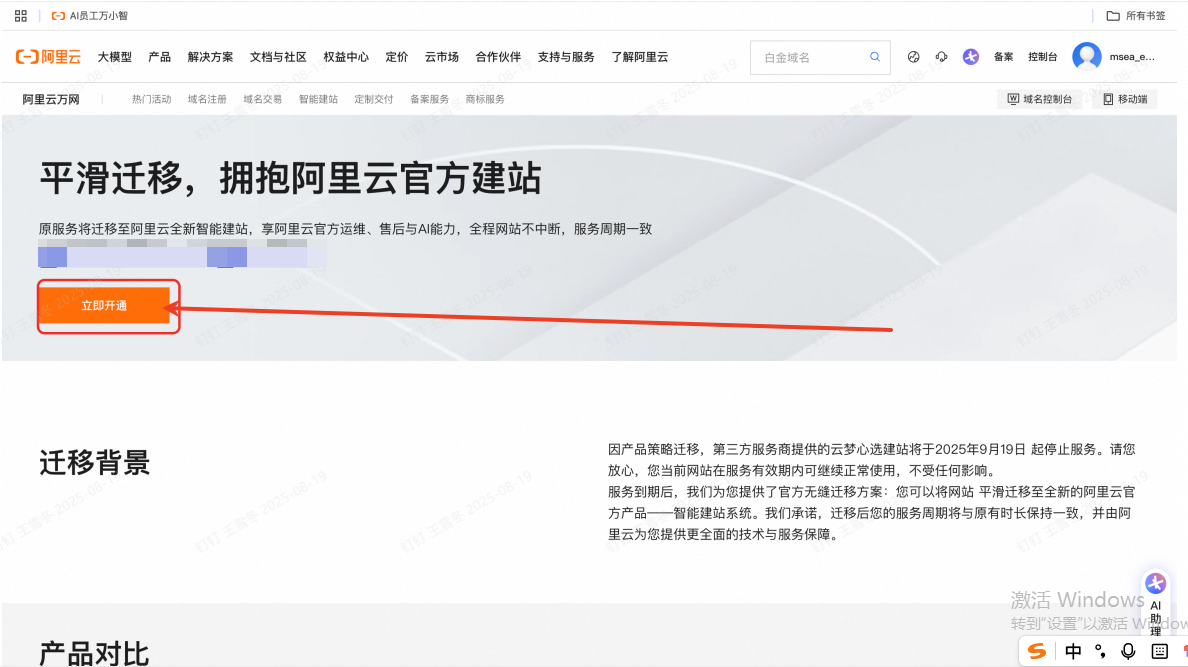Click the search magnifier icon

click(x=875, y=57)
